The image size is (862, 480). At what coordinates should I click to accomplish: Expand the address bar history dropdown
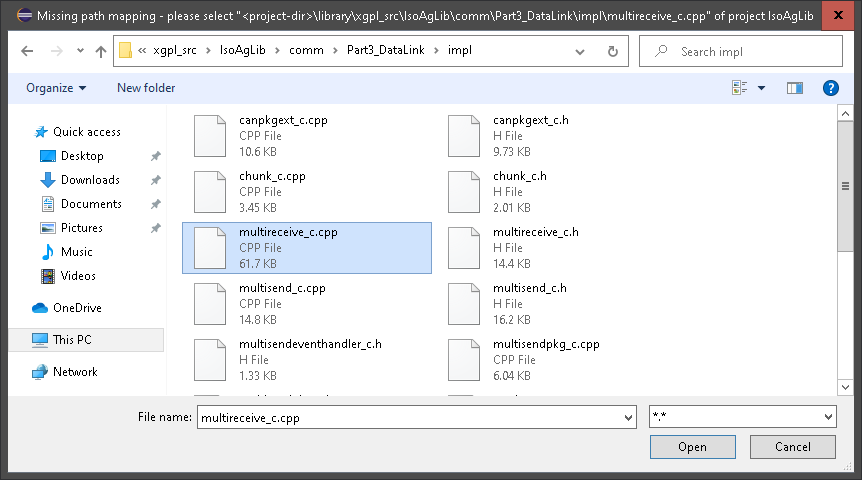(579, 52)
